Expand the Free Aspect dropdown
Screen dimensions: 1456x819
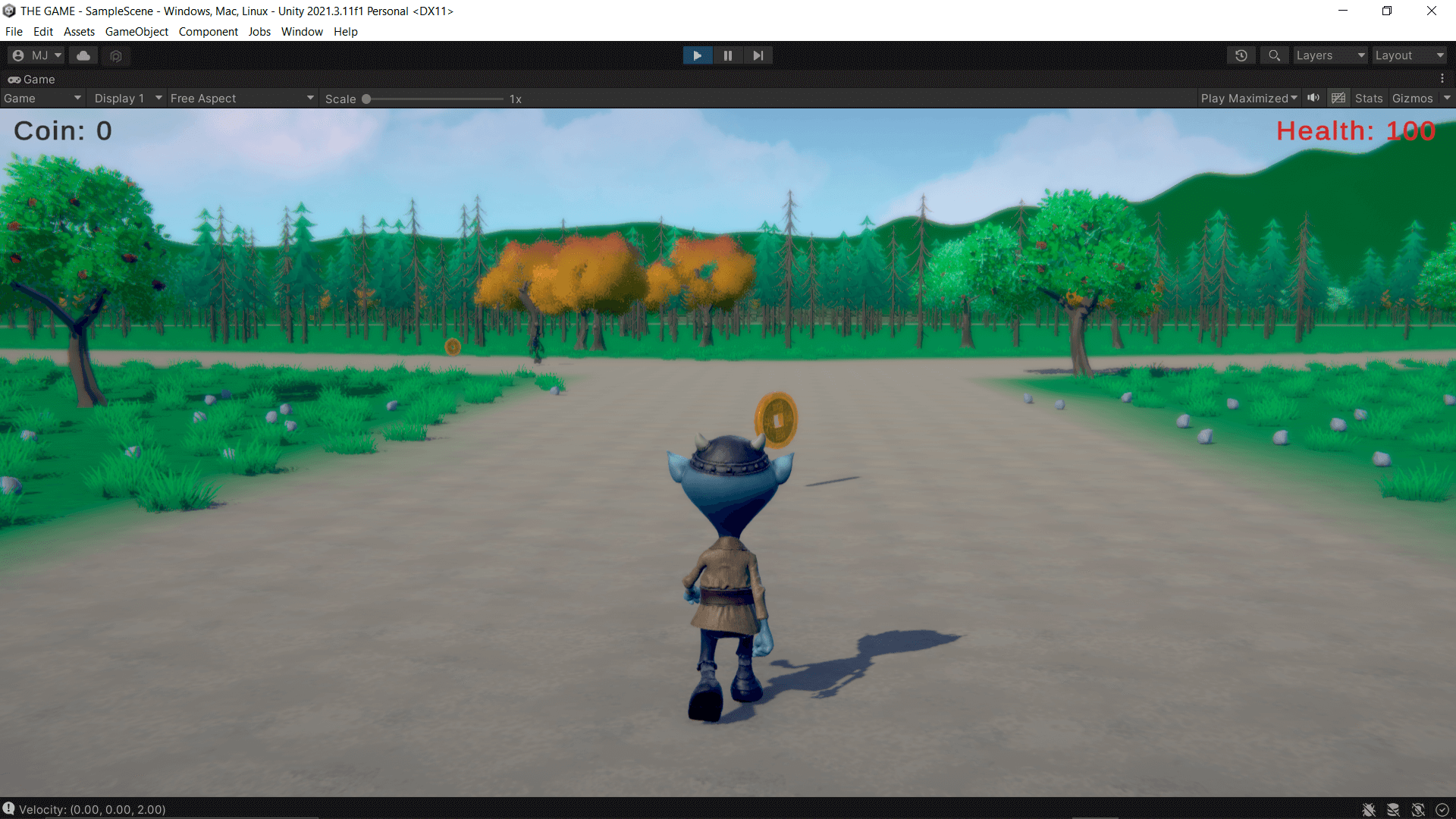[242, 99]
